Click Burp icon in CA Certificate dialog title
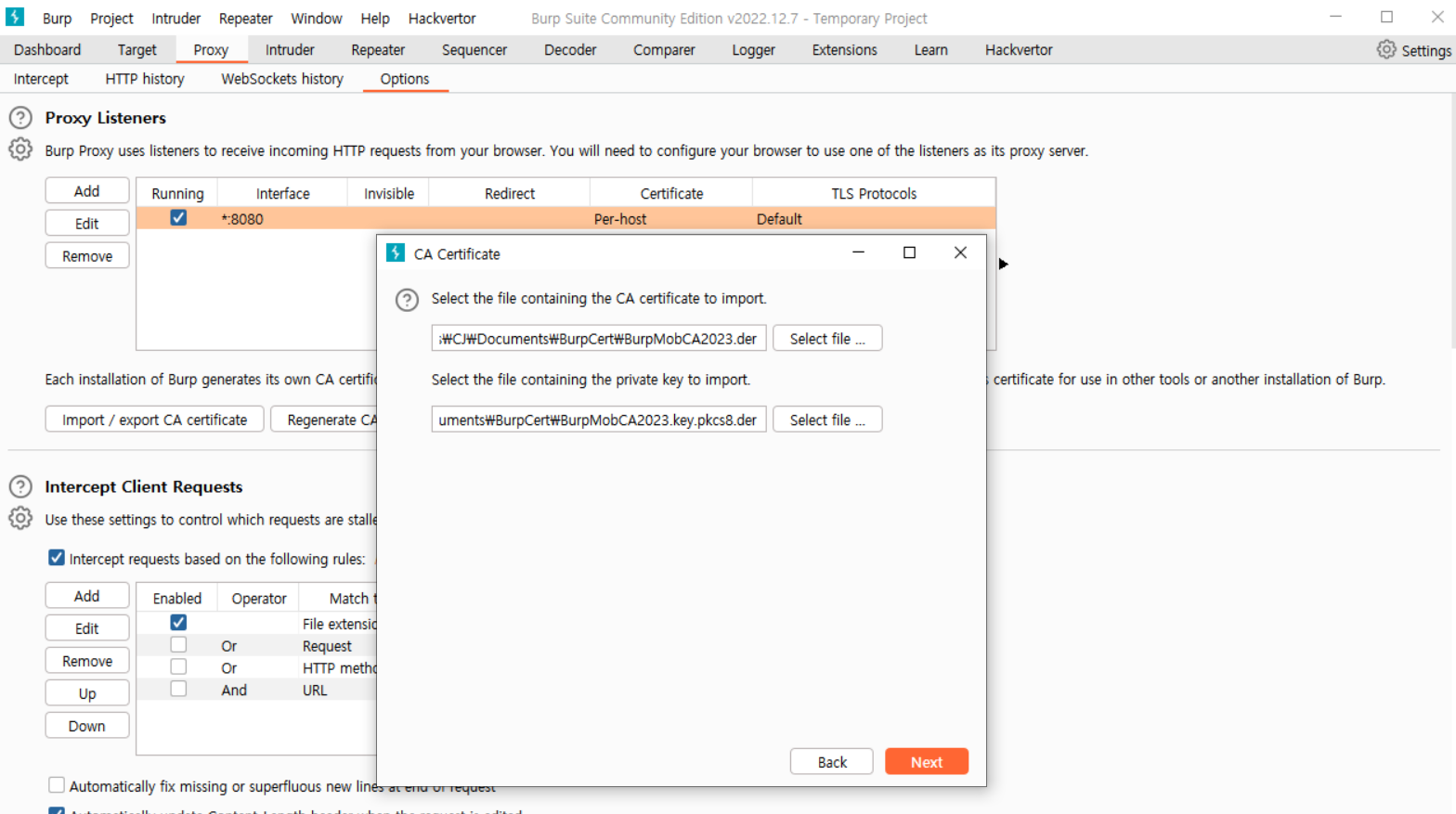Viewport: 1456px width, 814px height. pyautogui.click(x=396, y=252)
